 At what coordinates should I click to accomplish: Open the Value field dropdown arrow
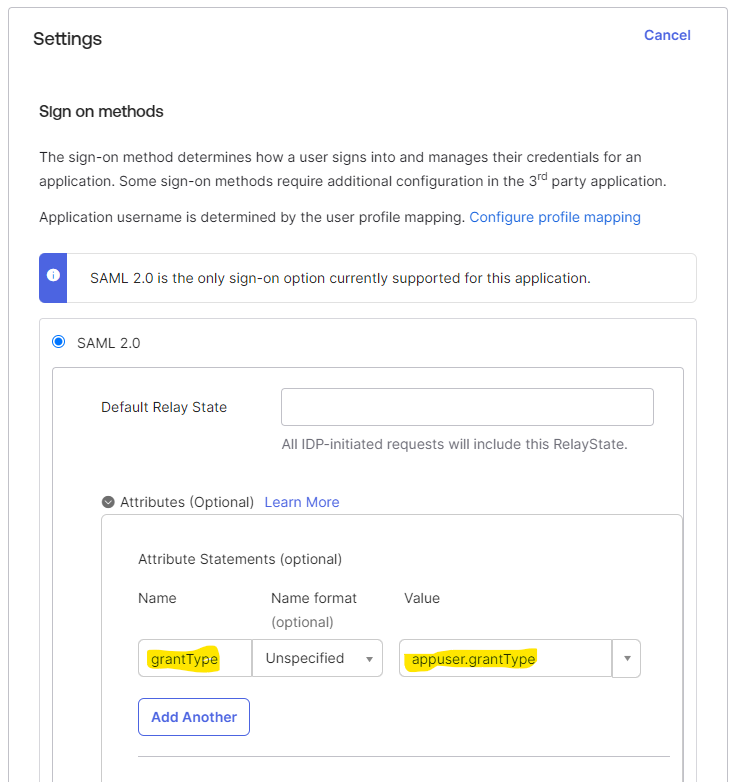click(x=627, y=658)
